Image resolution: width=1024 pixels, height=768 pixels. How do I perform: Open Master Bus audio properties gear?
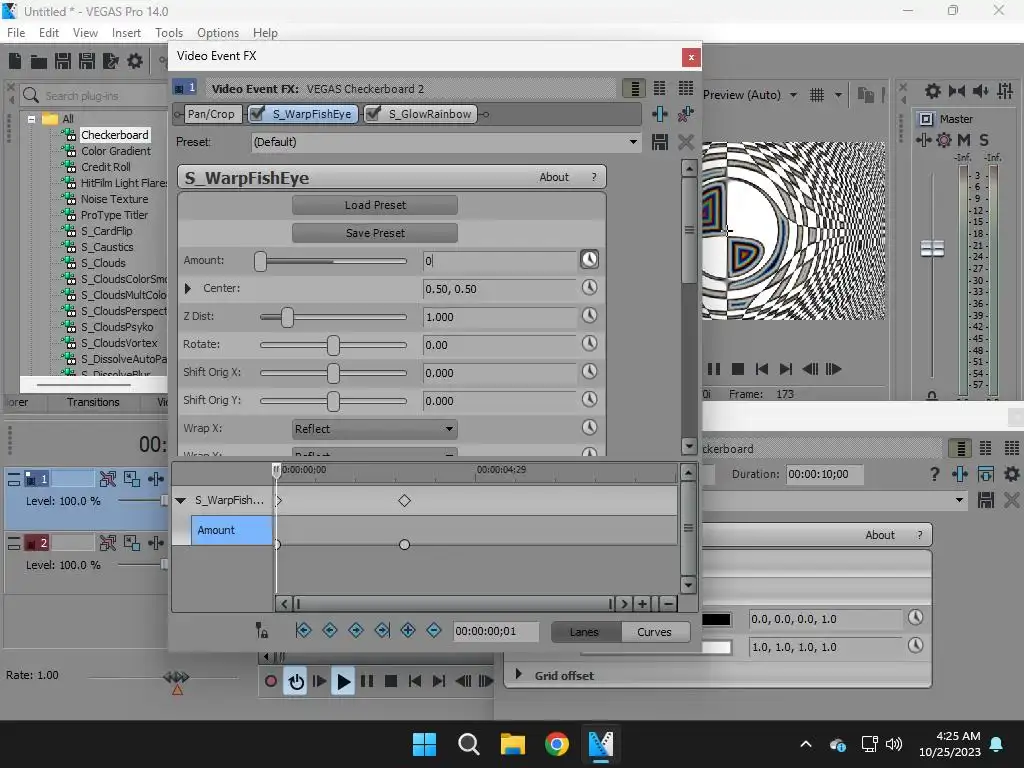click(933, 91)
